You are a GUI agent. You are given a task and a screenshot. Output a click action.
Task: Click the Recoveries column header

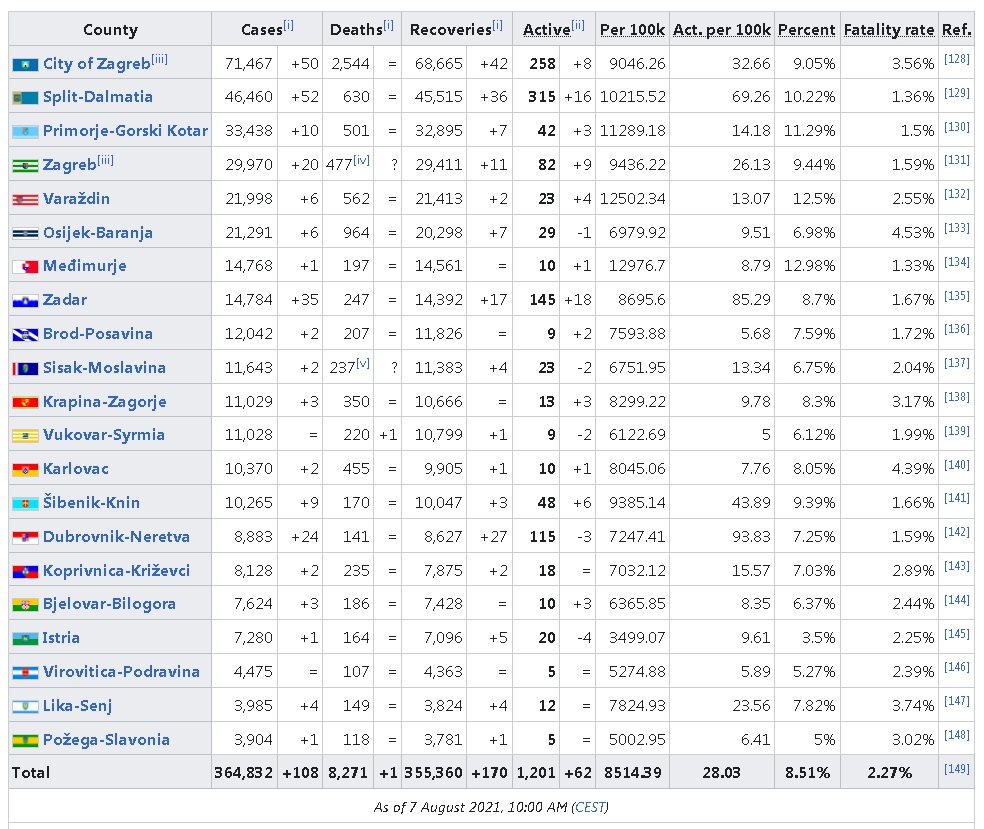(456, 29)
